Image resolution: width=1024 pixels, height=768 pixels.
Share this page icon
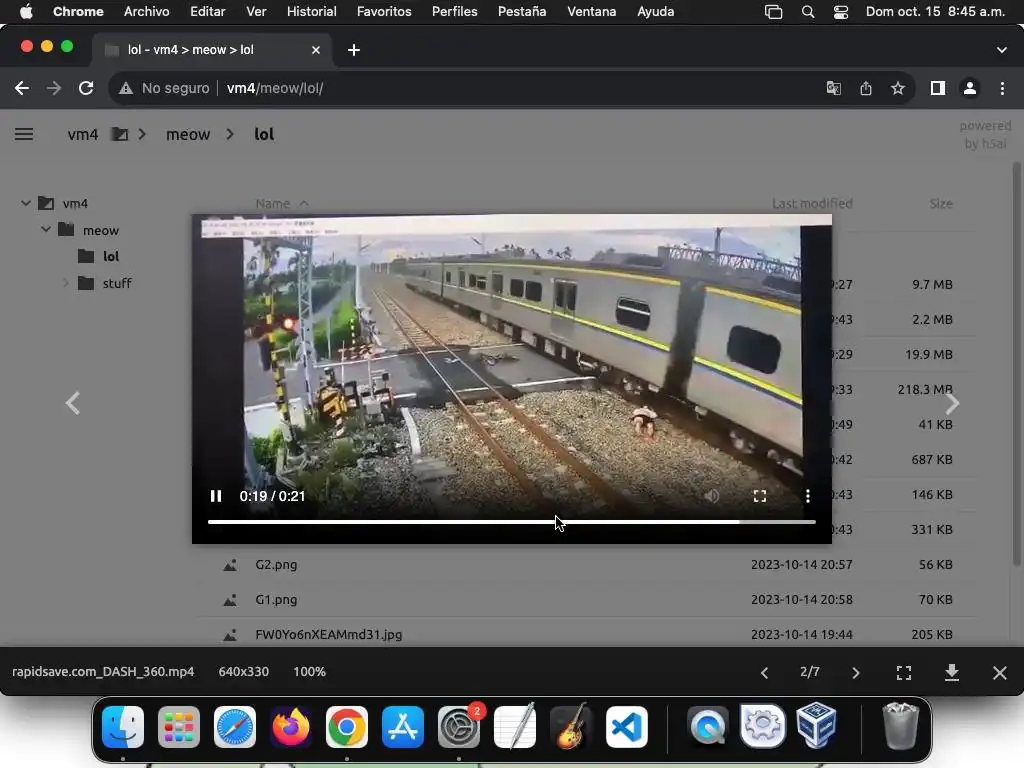click(x=866, y=88)
